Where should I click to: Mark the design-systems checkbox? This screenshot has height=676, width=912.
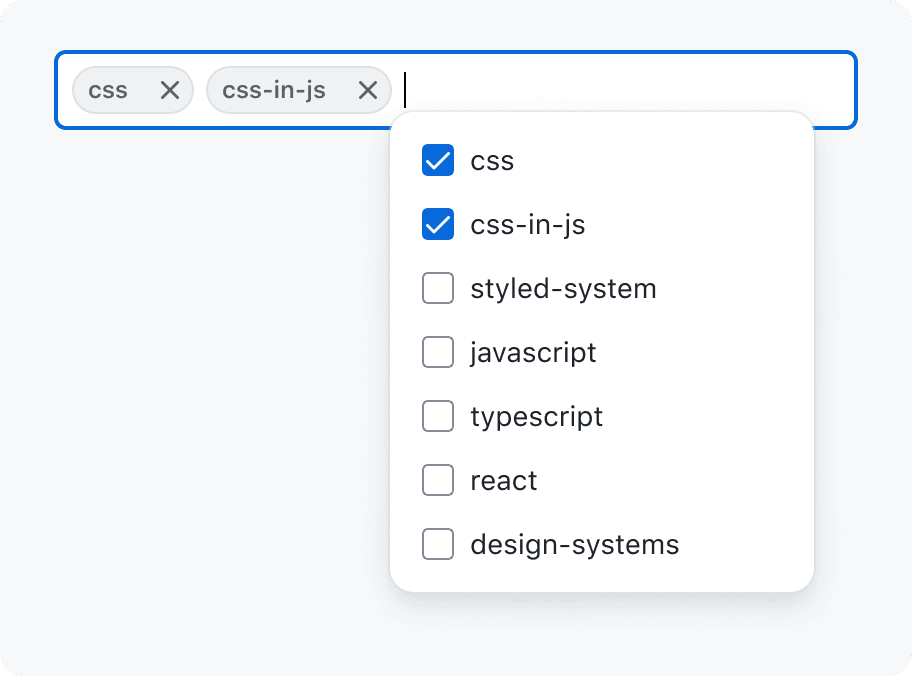click(438, 545)
